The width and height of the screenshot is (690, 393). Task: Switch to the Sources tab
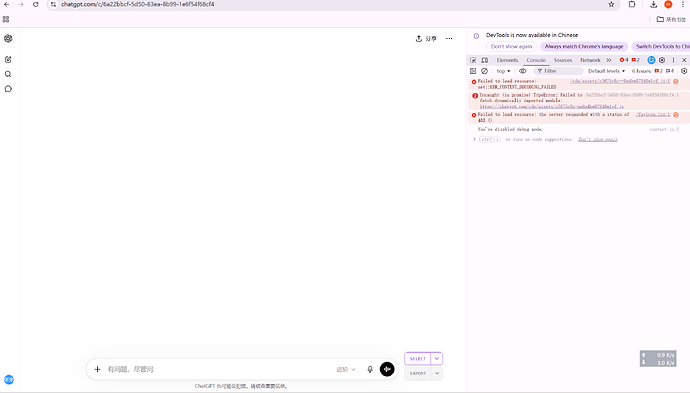tap(563, 60)
